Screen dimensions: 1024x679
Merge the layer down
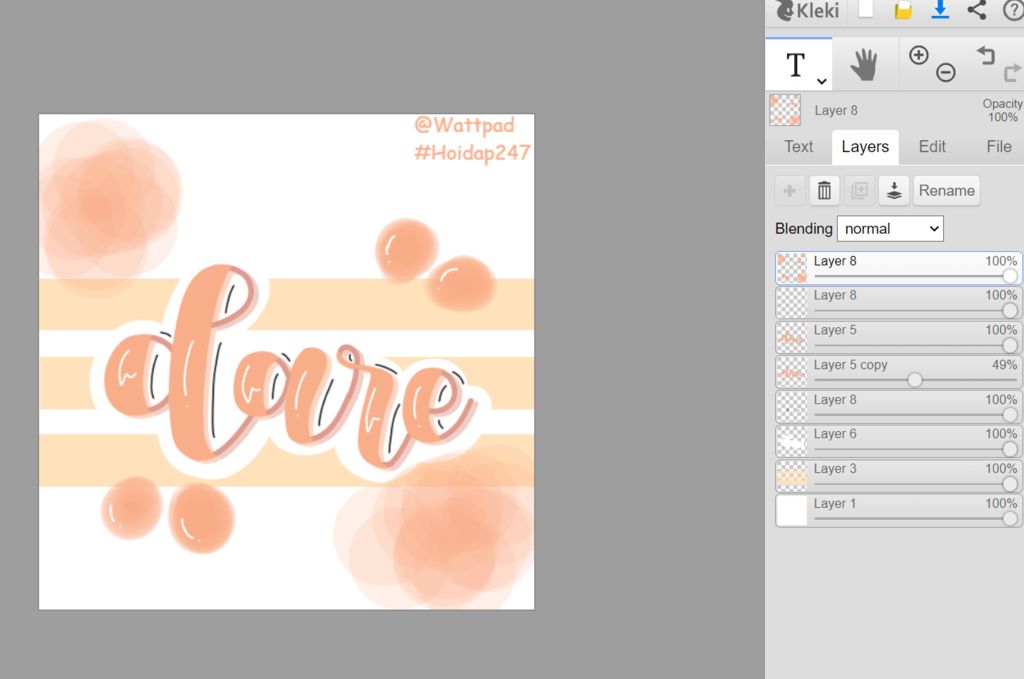click(894, 191)
